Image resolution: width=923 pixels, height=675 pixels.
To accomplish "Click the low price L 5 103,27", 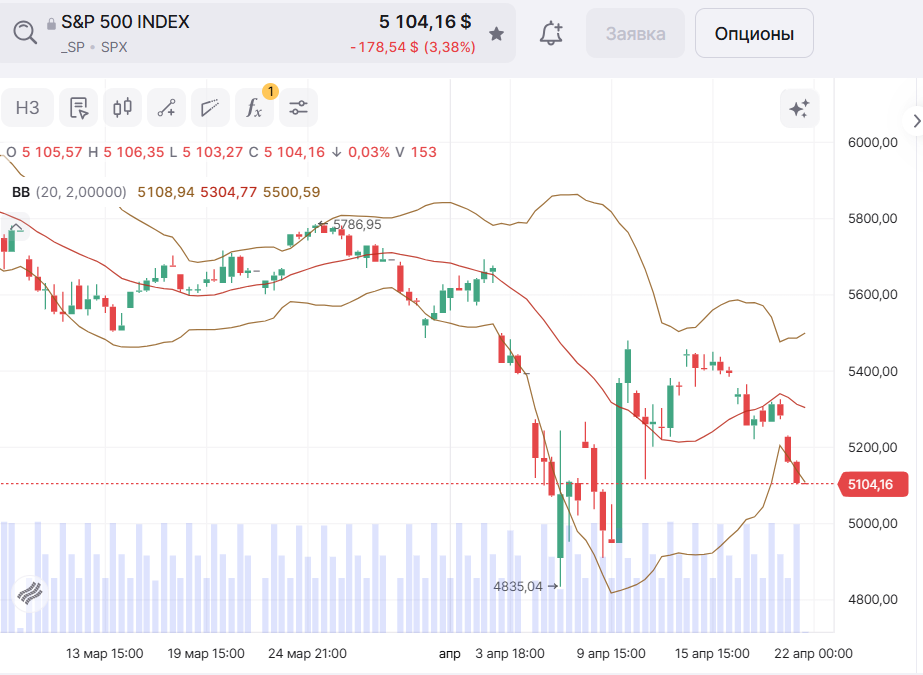I will tap(206, 152).
